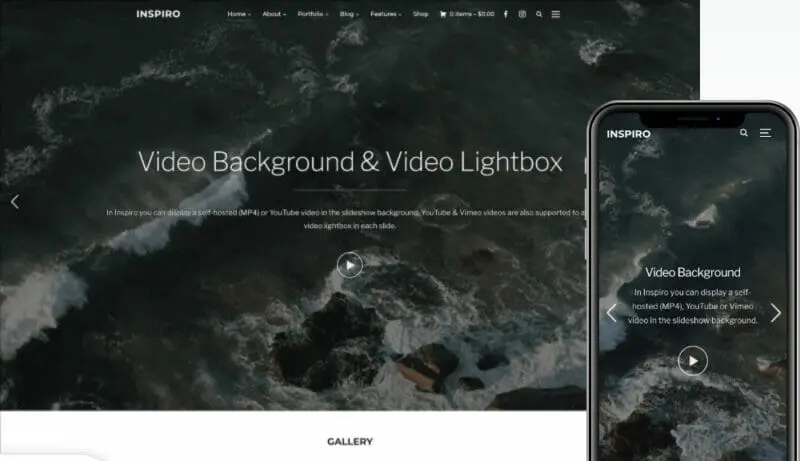
Task: Open the desktop hamburger menu icon
Action: [x=555, y=14]
